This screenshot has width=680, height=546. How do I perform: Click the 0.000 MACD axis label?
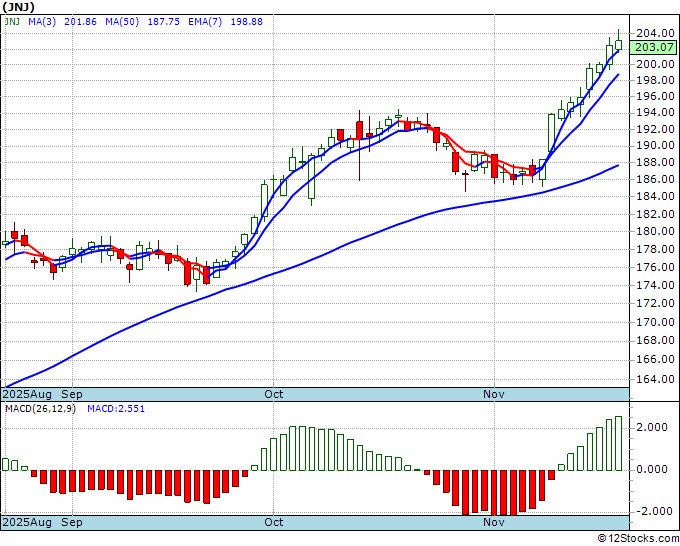pyautogui.click(x=652, y=469)
